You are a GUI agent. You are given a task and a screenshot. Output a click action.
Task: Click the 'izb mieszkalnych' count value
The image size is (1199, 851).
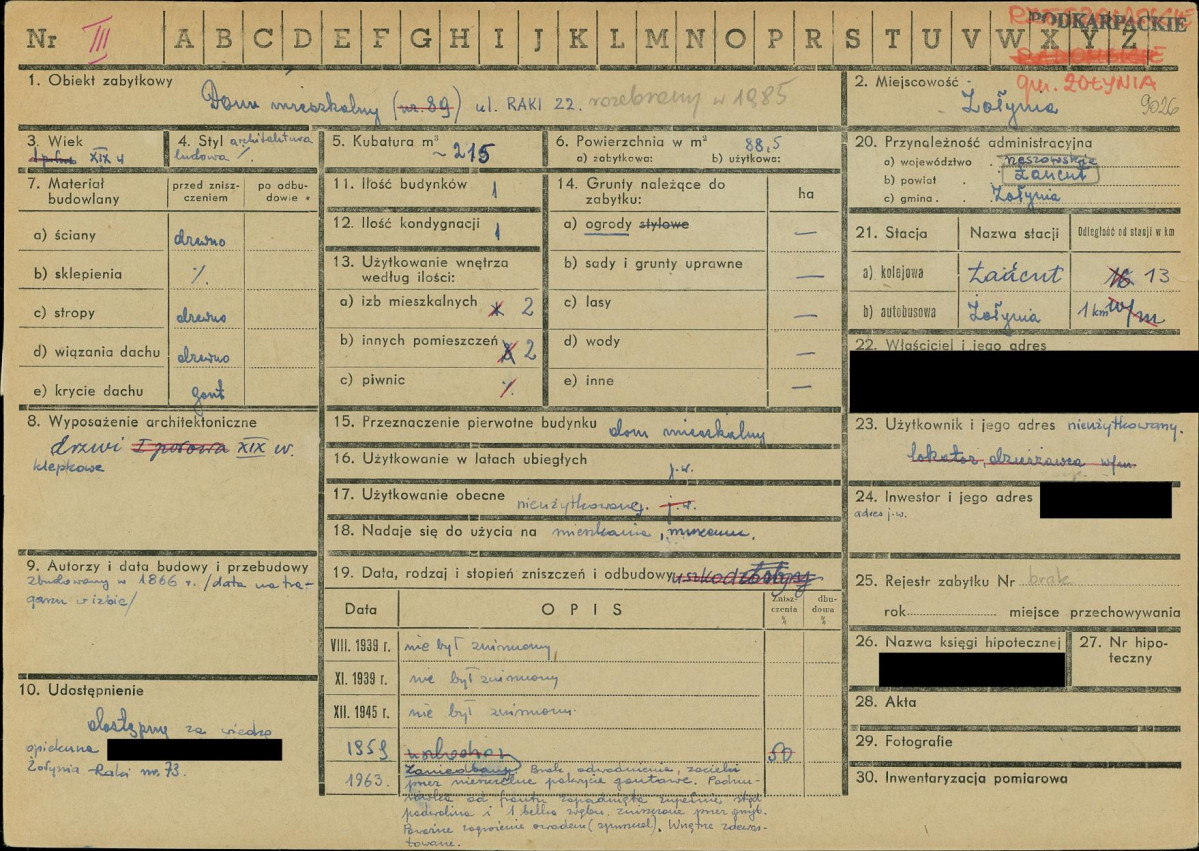[528, 308]
